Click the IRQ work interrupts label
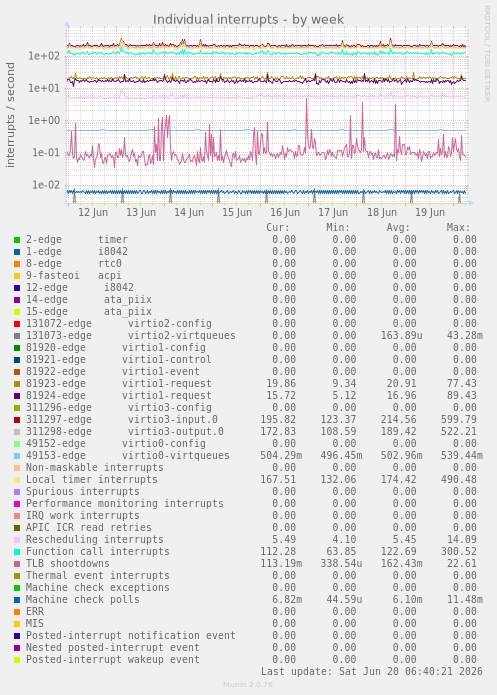497x695 pixels. pyautogui.click(x=83, y=515)
